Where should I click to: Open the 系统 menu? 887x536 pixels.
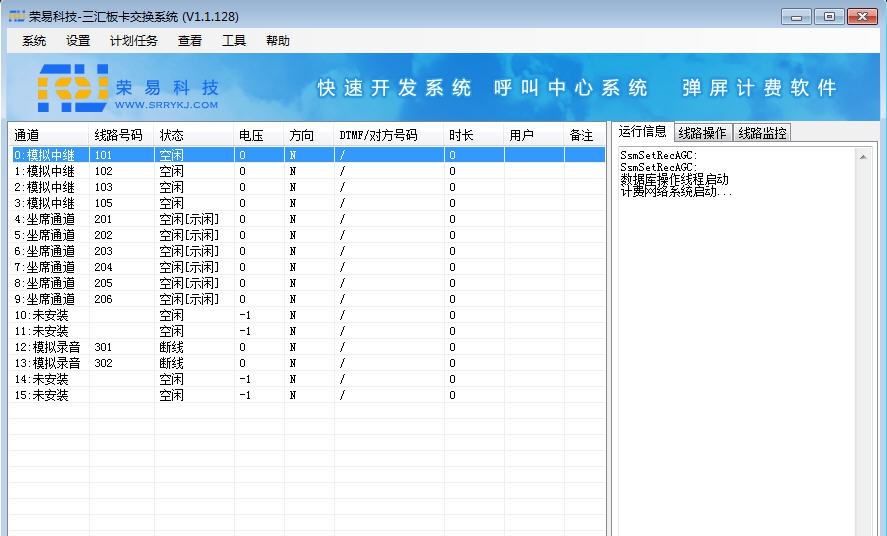point(34,41)
